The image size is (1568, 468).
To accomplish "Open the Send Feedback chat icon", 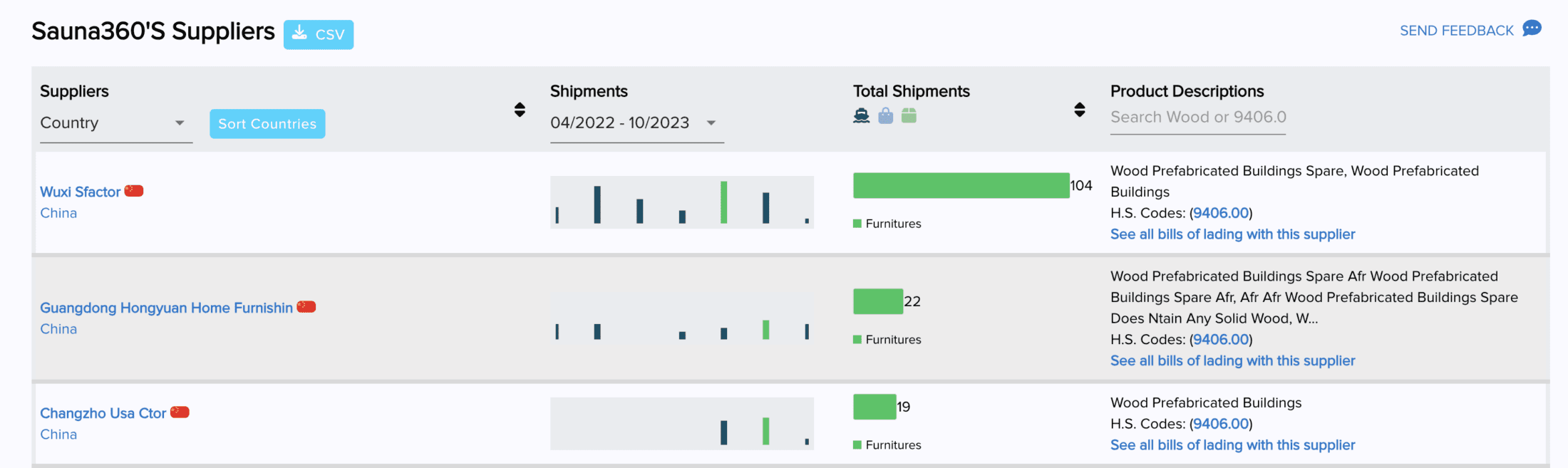I will [1532, 28].
